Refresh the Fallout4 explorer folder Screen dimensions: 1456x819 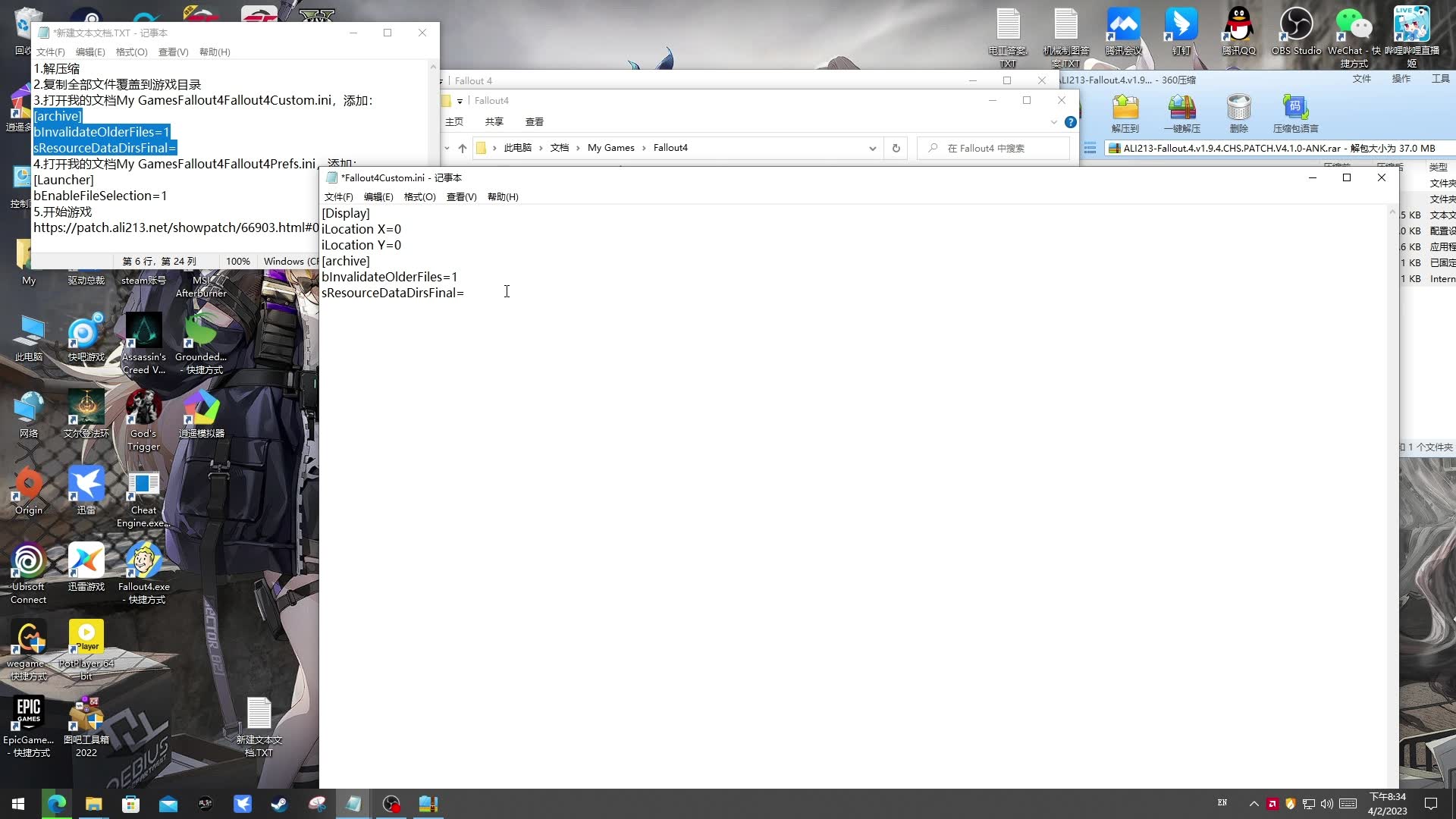[x=896, y=148]
